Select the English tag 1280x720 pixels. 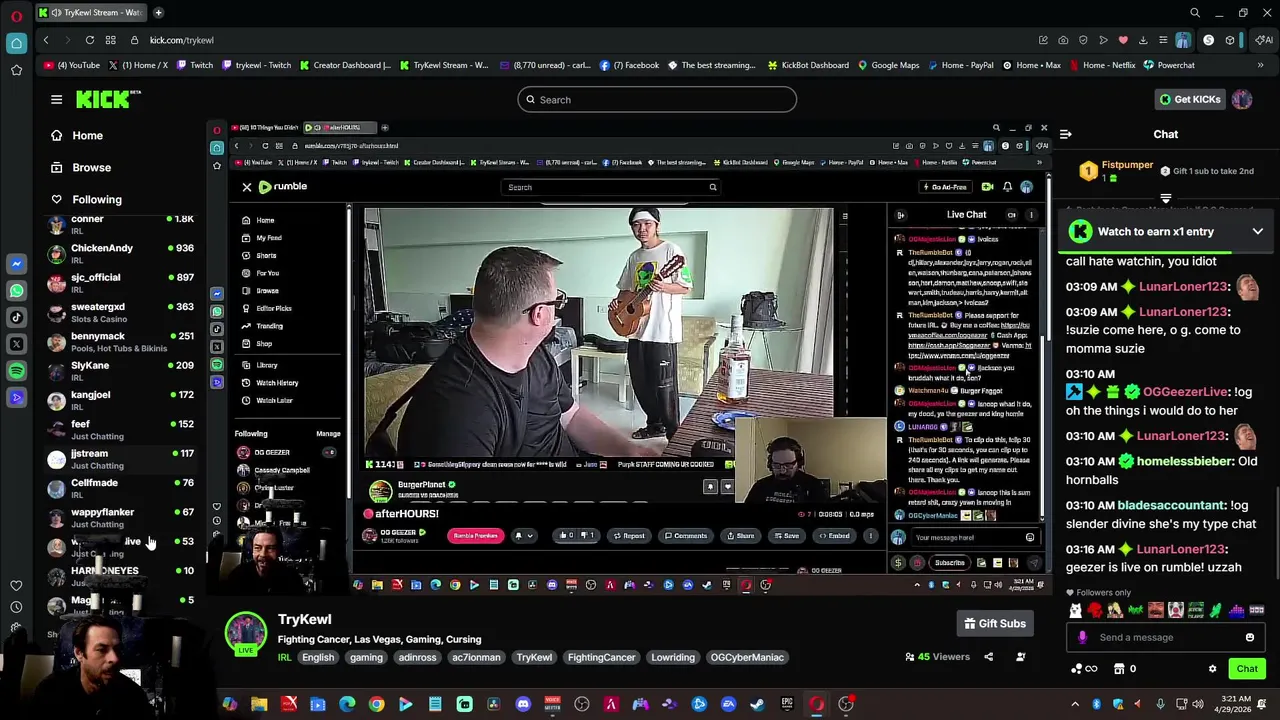[x=318, y=657]
